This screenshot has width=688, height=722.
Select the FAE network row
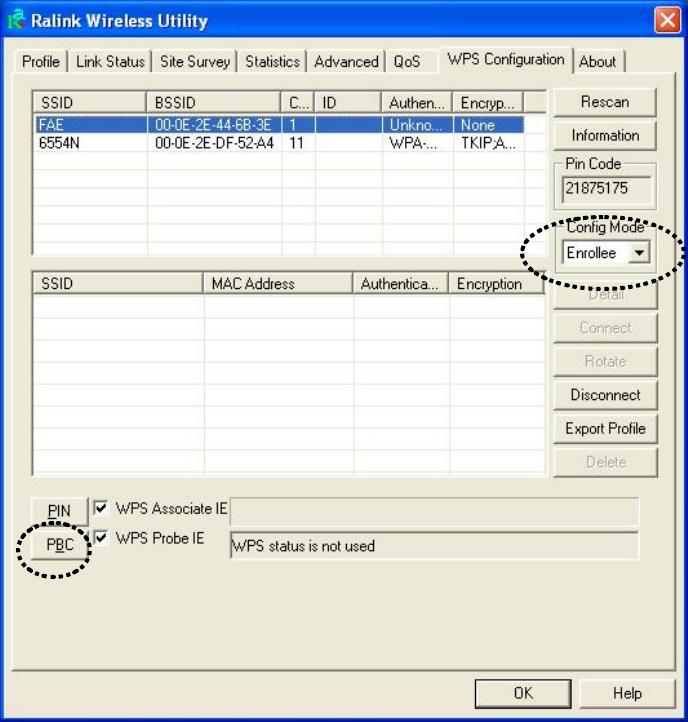280,125
